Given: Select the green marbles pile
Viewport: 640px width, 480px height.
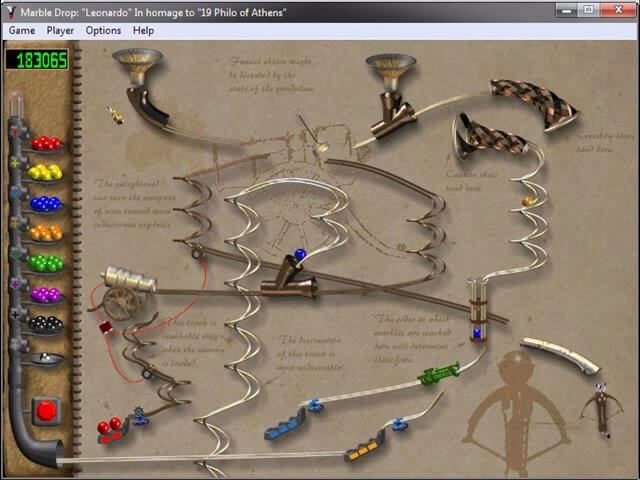Looking at the screenshot, I should tap(46, 263).
